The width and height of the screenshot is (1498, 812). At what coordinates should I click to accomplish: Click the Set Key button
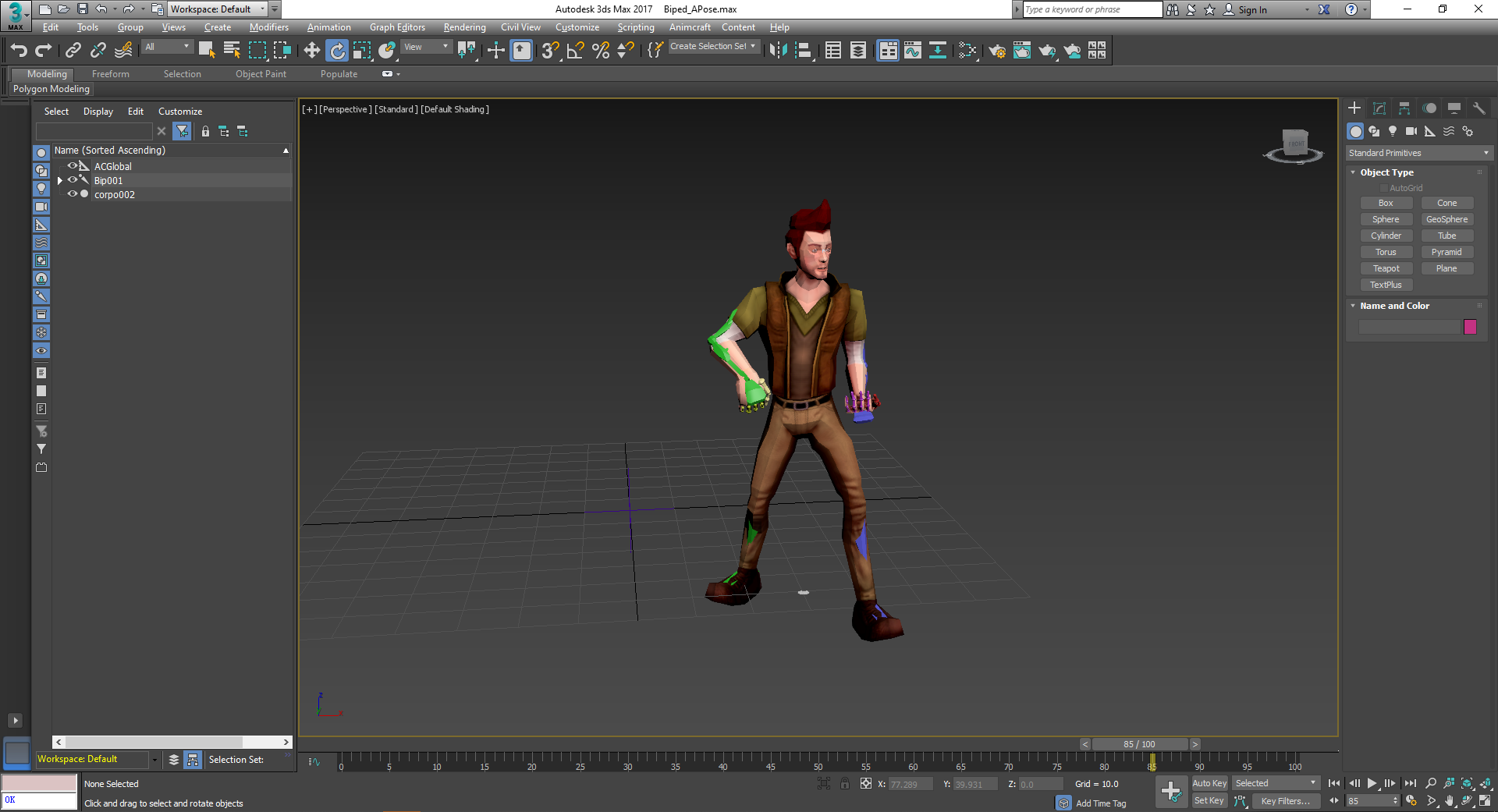coord(1209,800)
